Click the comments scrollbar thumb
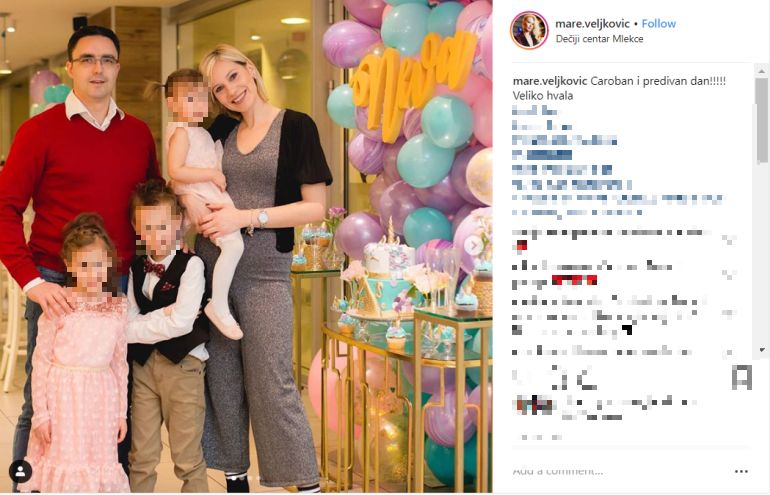Viewport: 770px width, 495px height. pos(762,119)
